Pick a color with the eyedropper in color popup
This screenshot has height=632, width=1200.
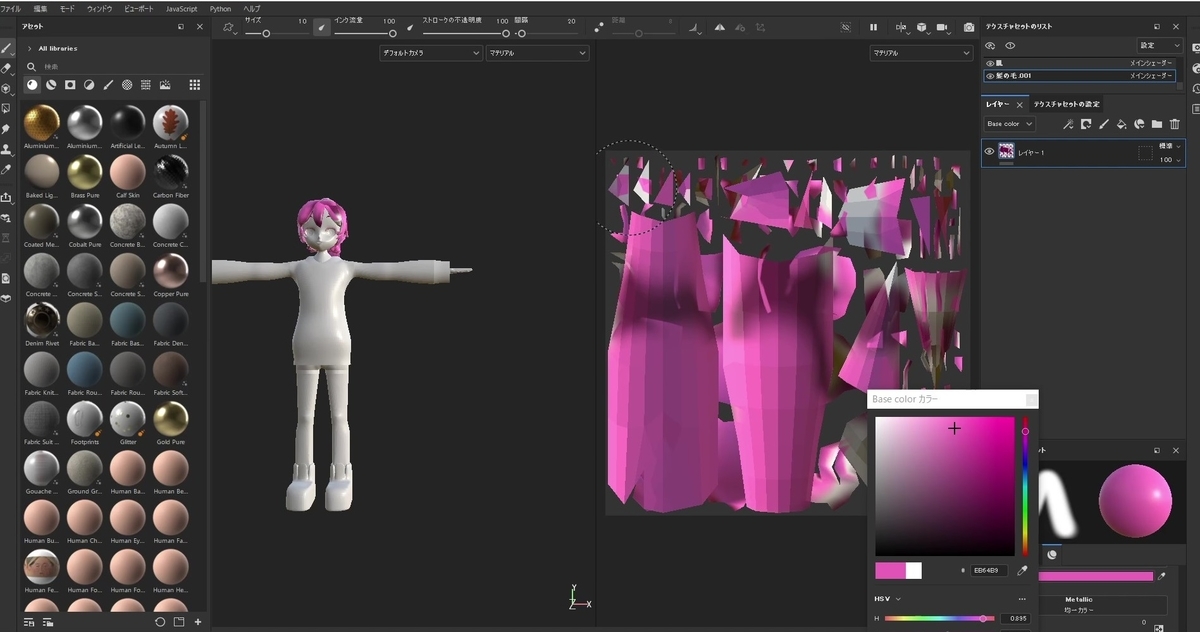pyautogui.click(x=1022, y=570)
